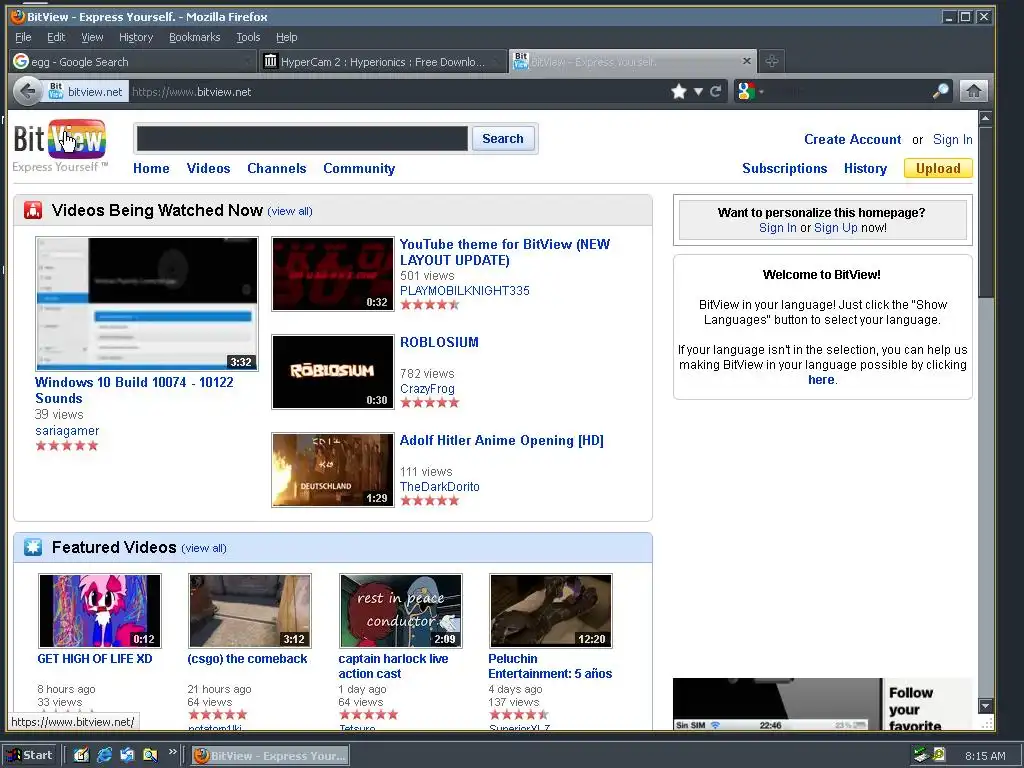Click the URL address bar
The width and height of the screenshot is (1024, 768).
click(x=398, y=91)
